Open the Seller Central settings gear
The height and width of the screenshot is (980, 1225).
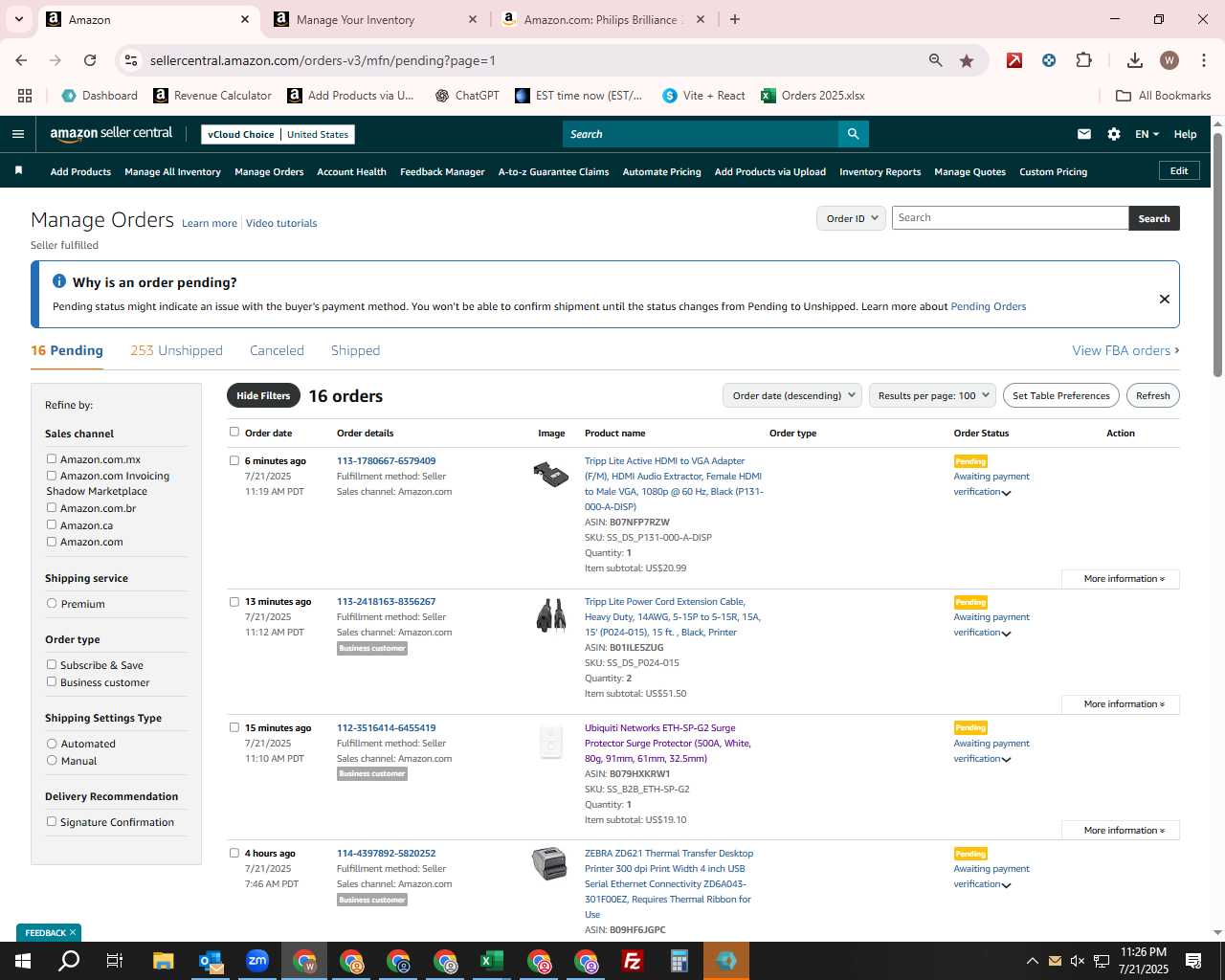(x=1114, y=134)
